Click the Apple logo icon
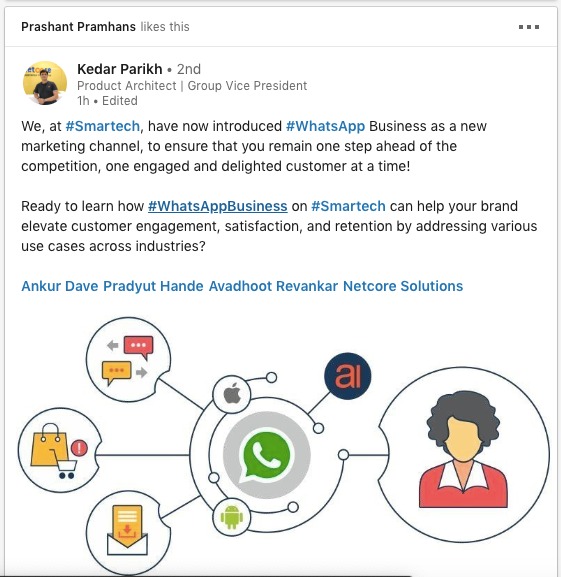 click(232, 394)
